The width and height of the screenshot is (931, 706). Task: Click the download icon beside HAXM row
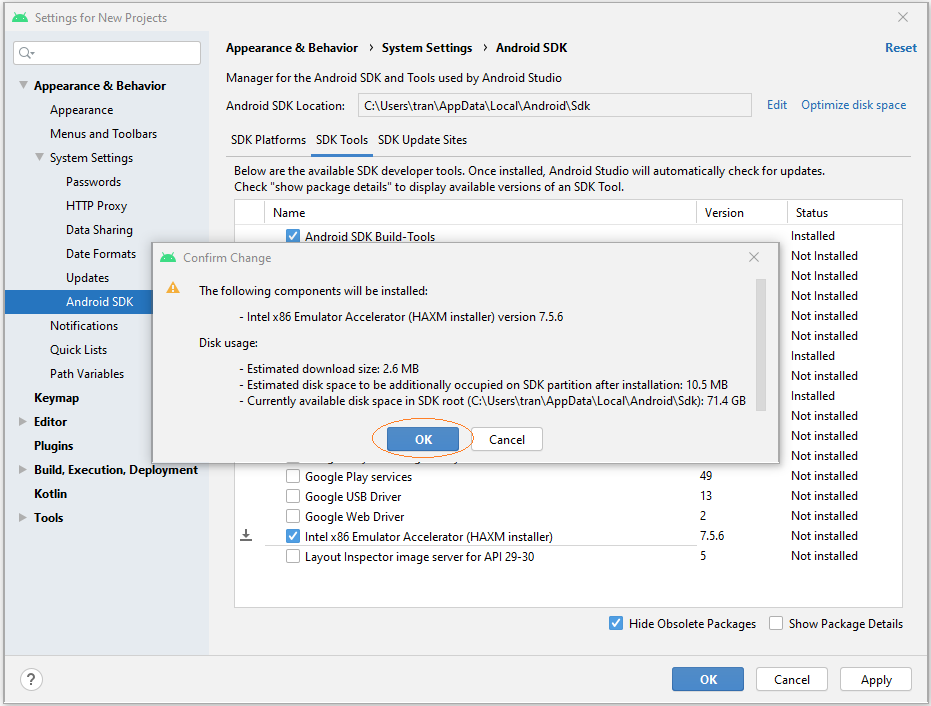[246, 536]
